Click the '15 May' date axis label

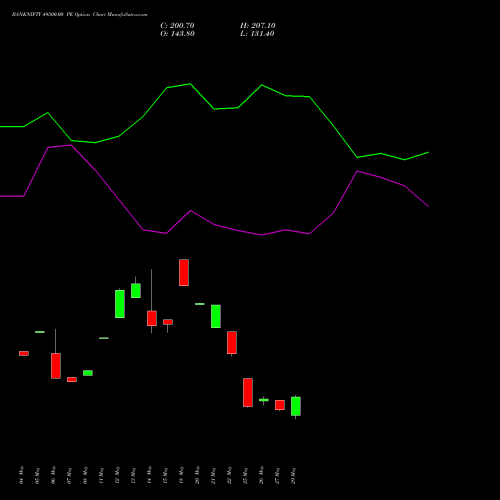tap(165, 475)
